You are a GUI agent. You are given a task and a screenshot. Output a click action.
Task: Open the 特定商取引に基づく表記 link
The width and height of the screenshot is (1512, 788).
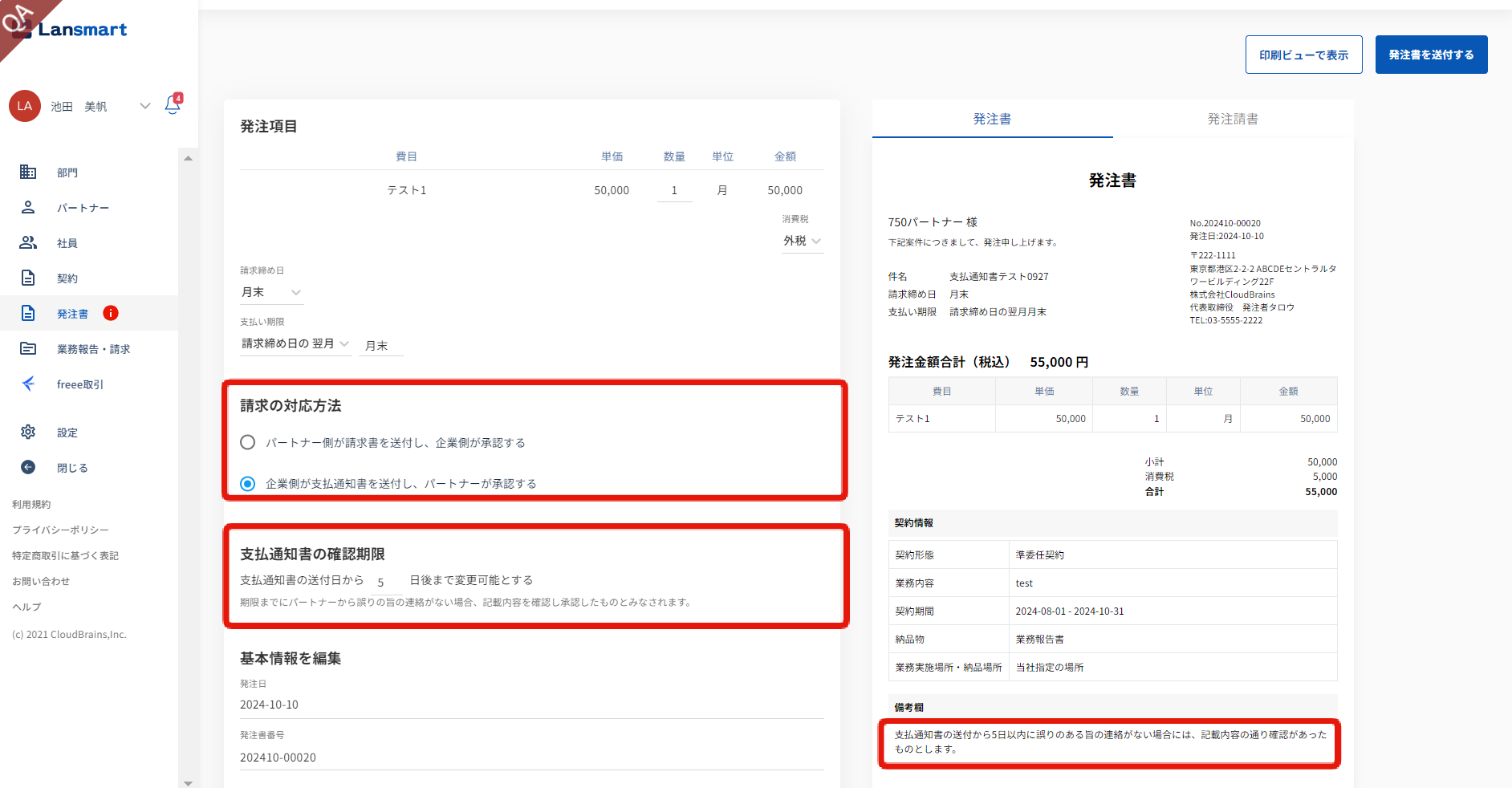65,555
